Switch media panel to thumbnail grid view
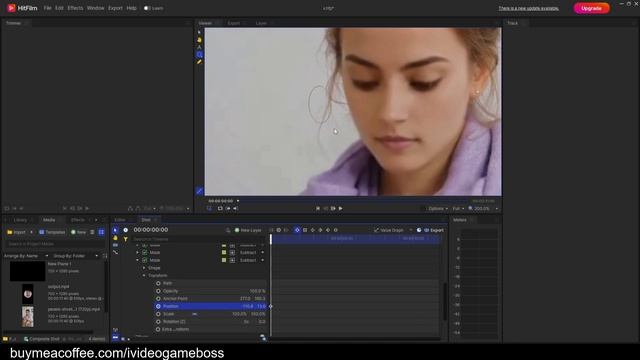The height and width of the screenshot is (360, 640). tap(101, 232)
